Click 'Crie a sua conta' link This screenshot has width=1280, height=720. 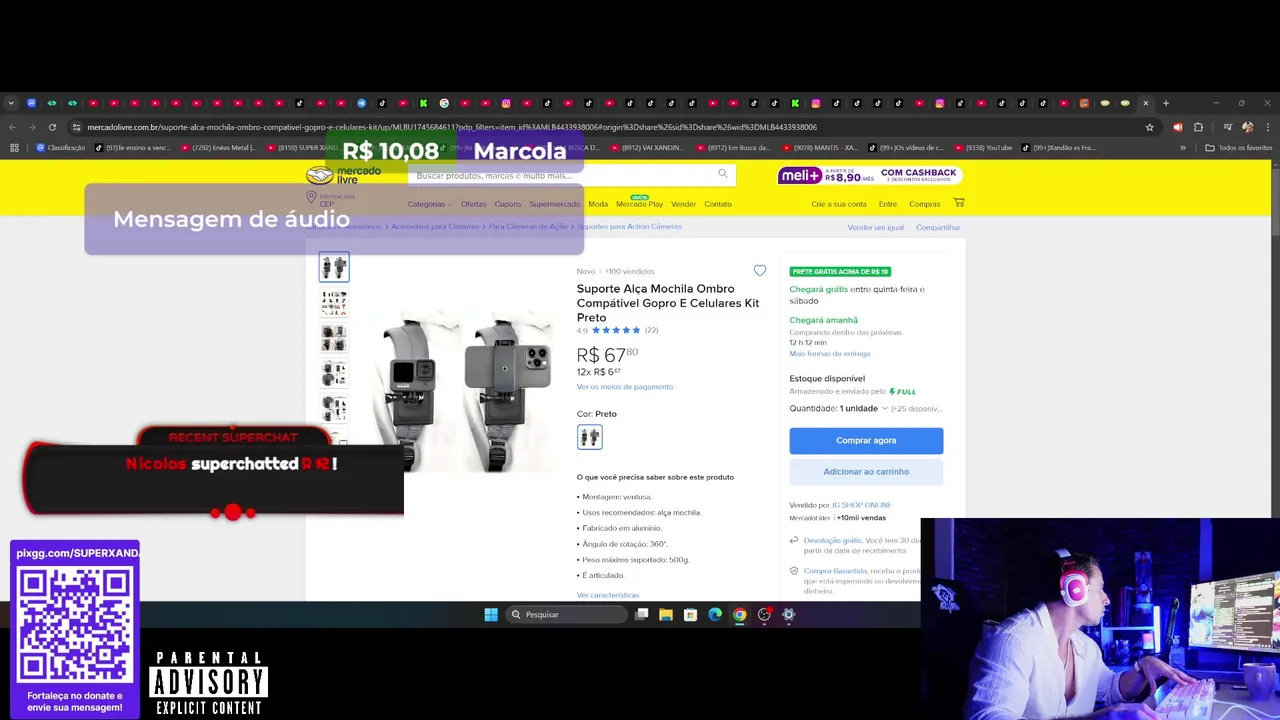(839, 204)
